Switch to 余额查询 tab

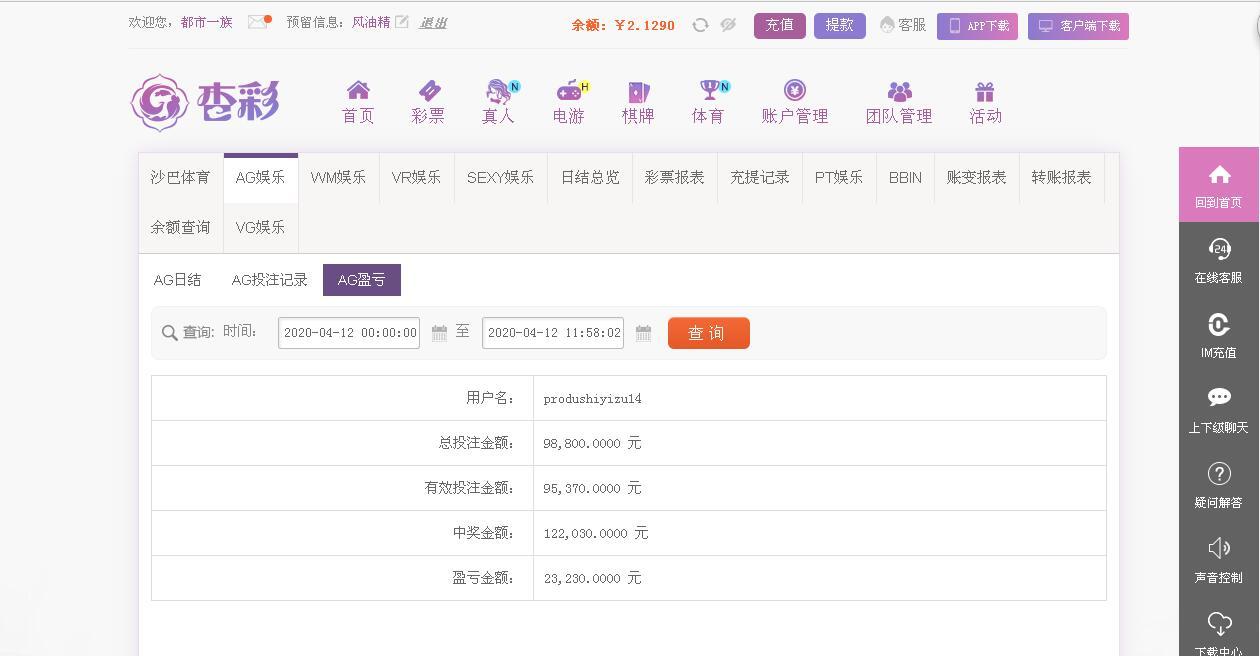point(181,228)
